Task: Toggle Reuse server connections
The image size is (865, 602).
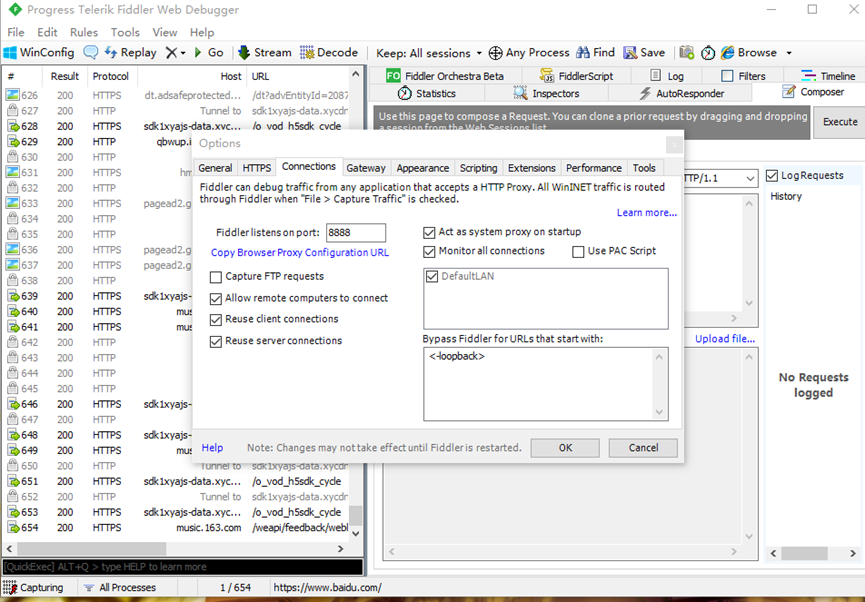Action: [216, 342]
